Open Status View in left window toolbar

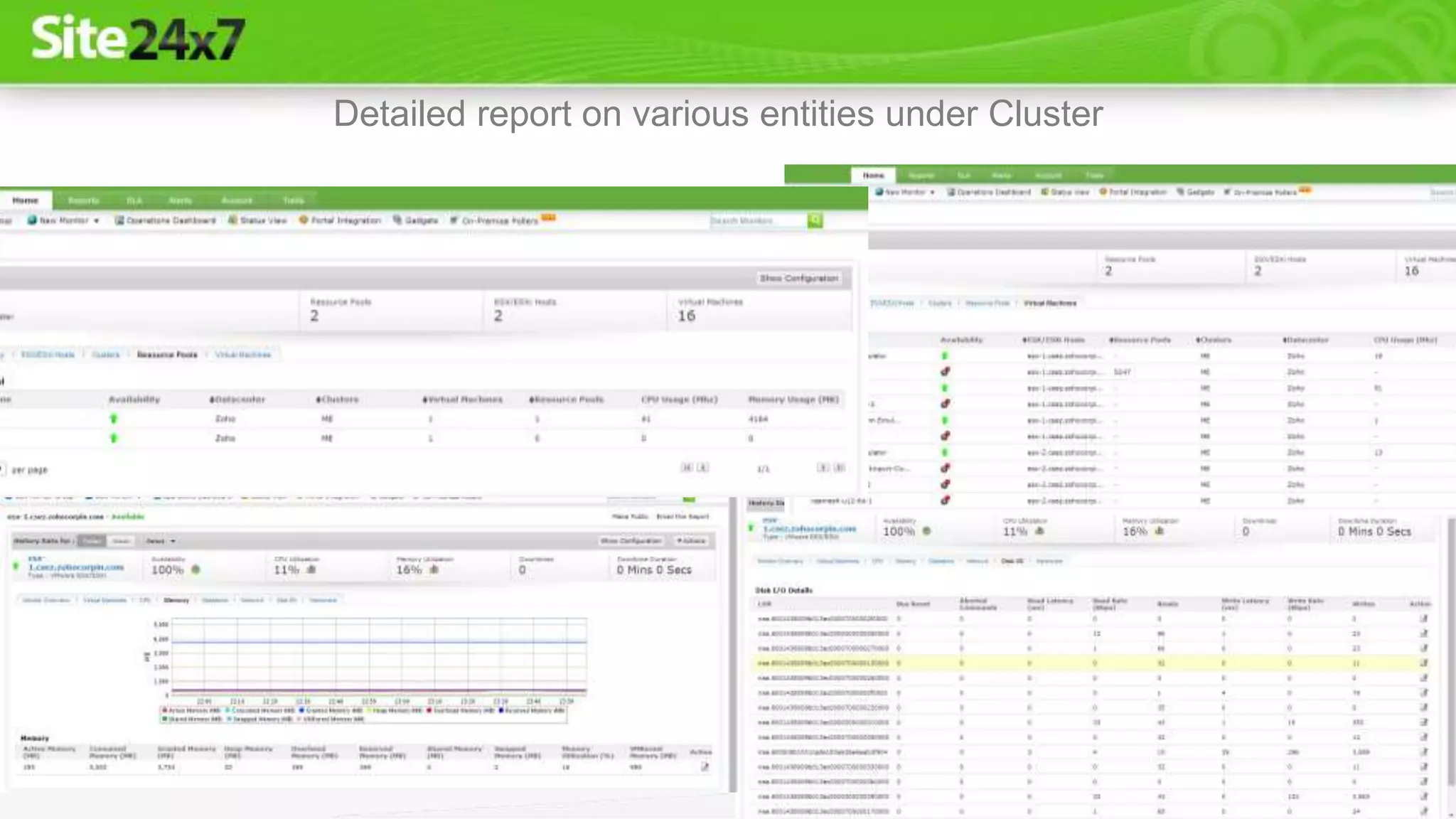pyautogui.click(x=257, y=220)
